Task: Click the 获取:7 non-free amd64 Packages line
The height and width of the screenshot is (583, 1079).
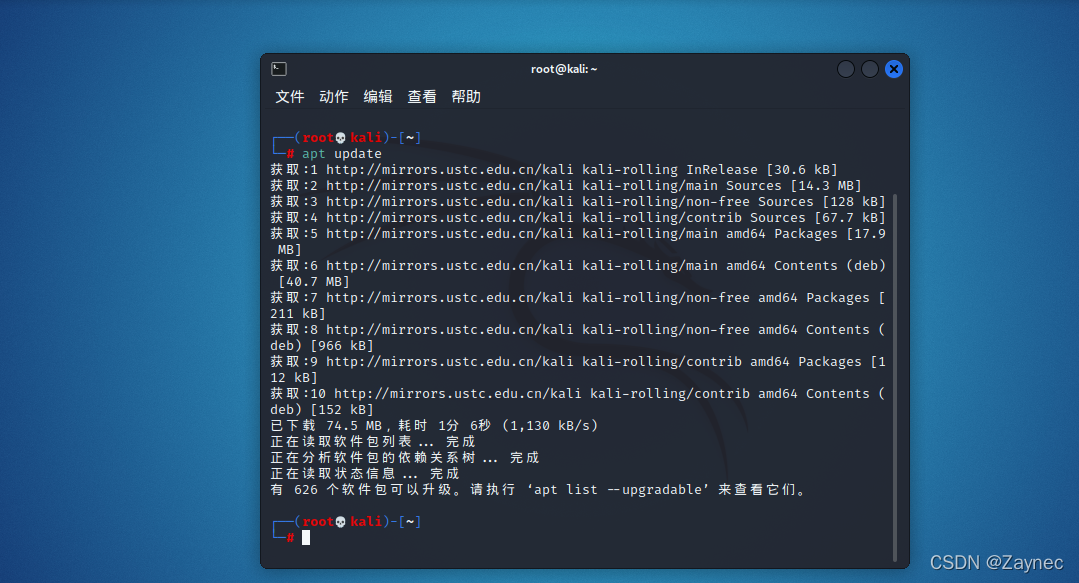Action: (578, 306)
